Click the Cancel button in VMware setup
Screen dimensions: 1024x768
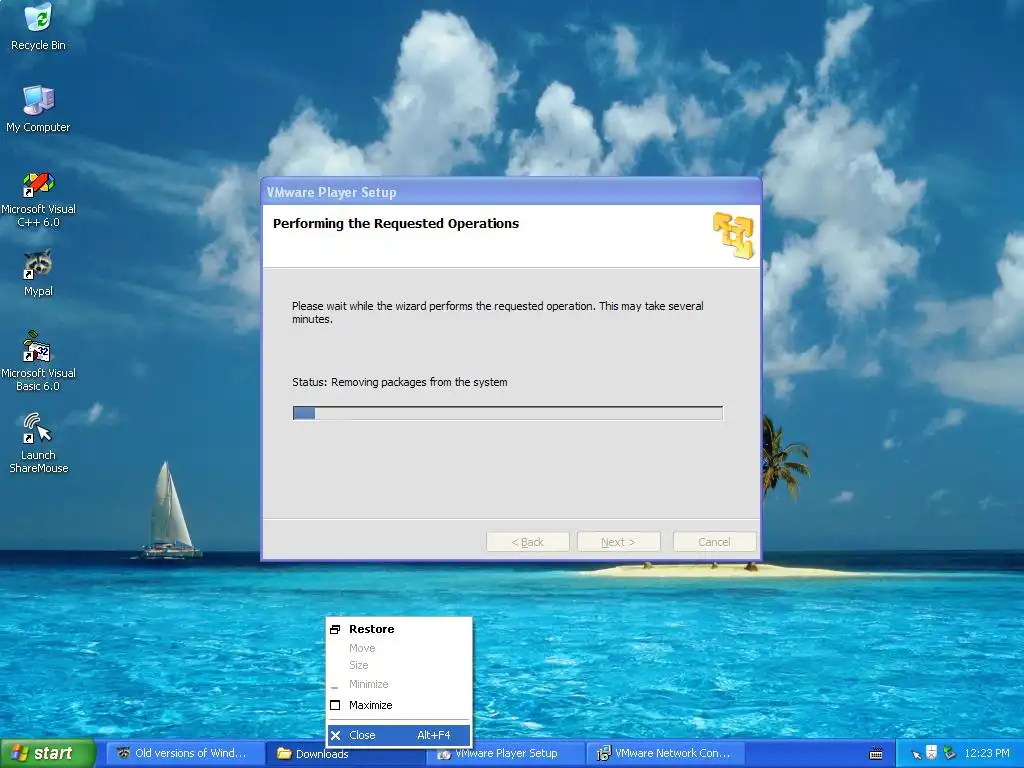click(x=714, y=541)
